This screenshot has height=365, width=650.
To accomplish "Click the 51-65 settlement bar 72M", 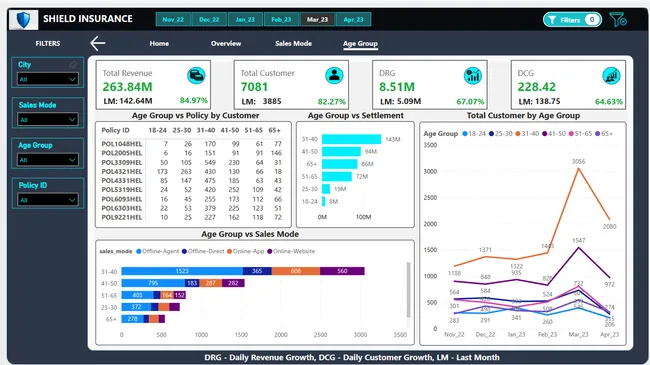I will click(x=337, y=176).
